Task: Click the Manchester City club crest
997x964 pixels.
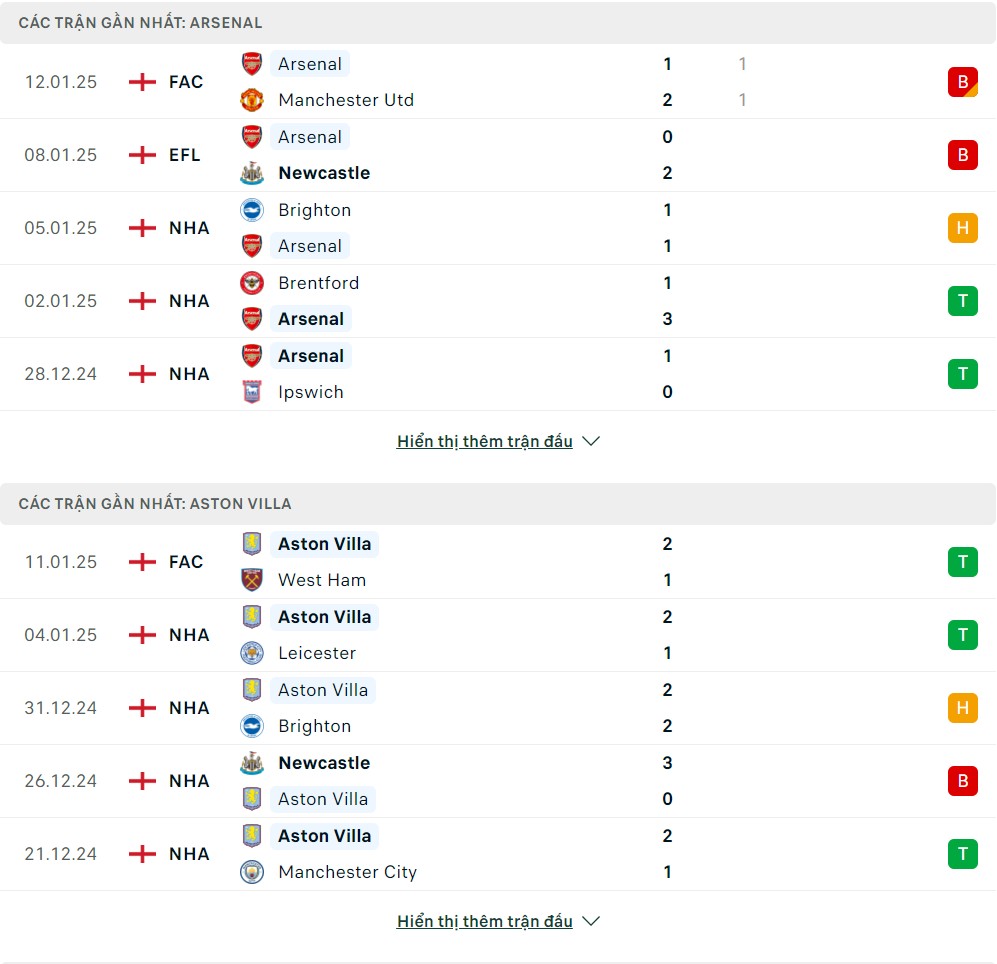Action: click(252, 872)
